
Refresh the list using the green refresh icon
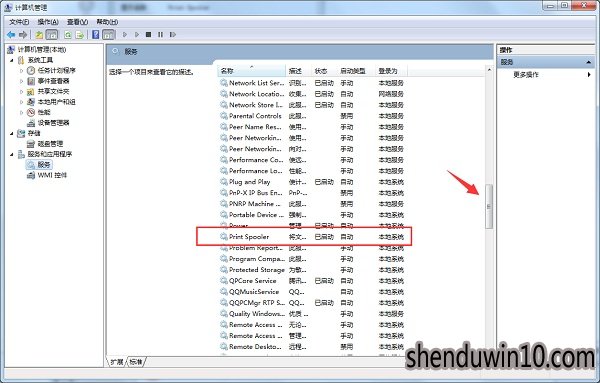pyautogui.click(x=68, y=35)
